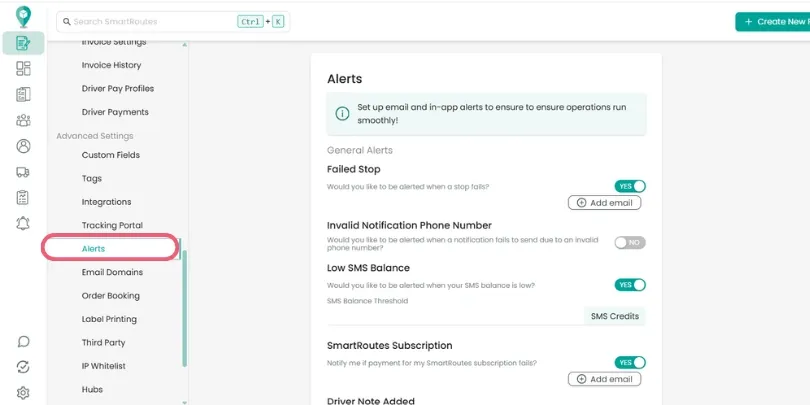Image resolution: width=810 pixels, height=405 pixels.
Task: Open the Tracking Portal settings item
Action: (x=112, y=225)
